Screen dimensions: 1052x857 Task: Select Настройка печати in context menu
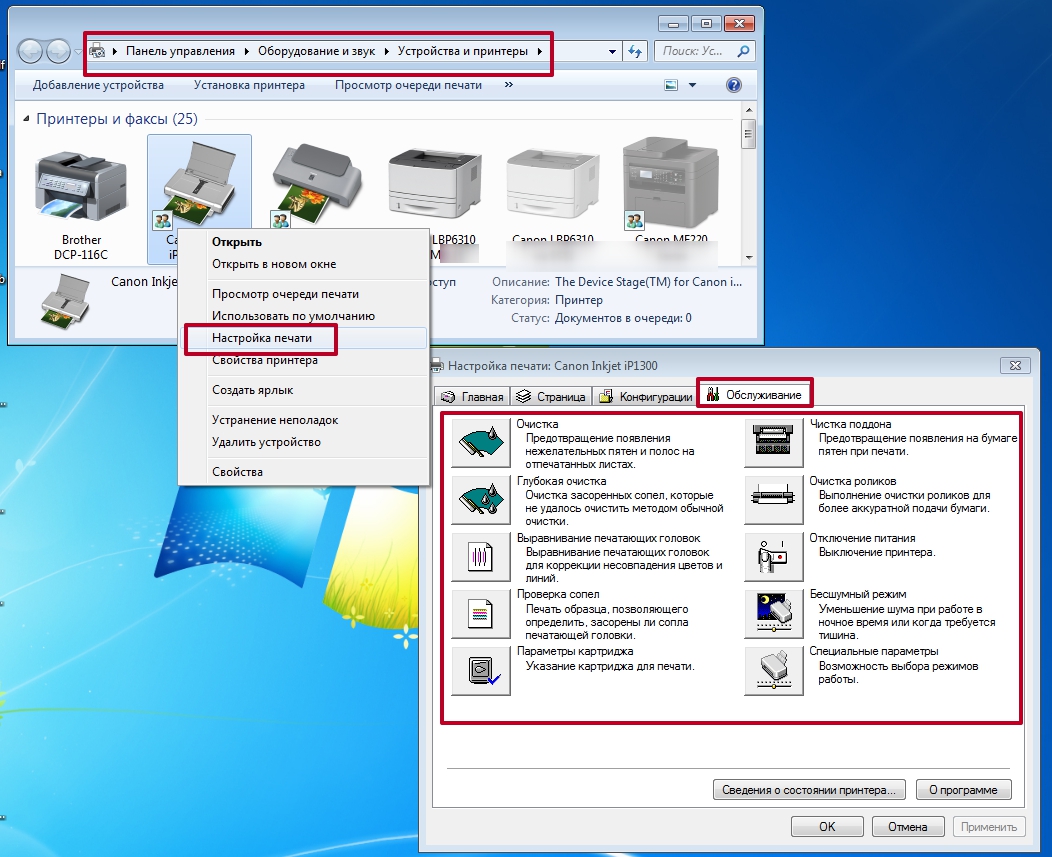[x=262, y=339]
